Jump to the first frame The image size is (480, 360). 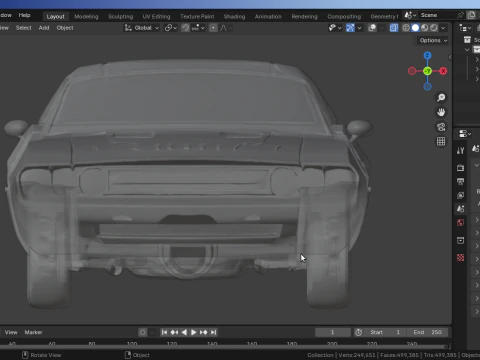pos(164,332)
